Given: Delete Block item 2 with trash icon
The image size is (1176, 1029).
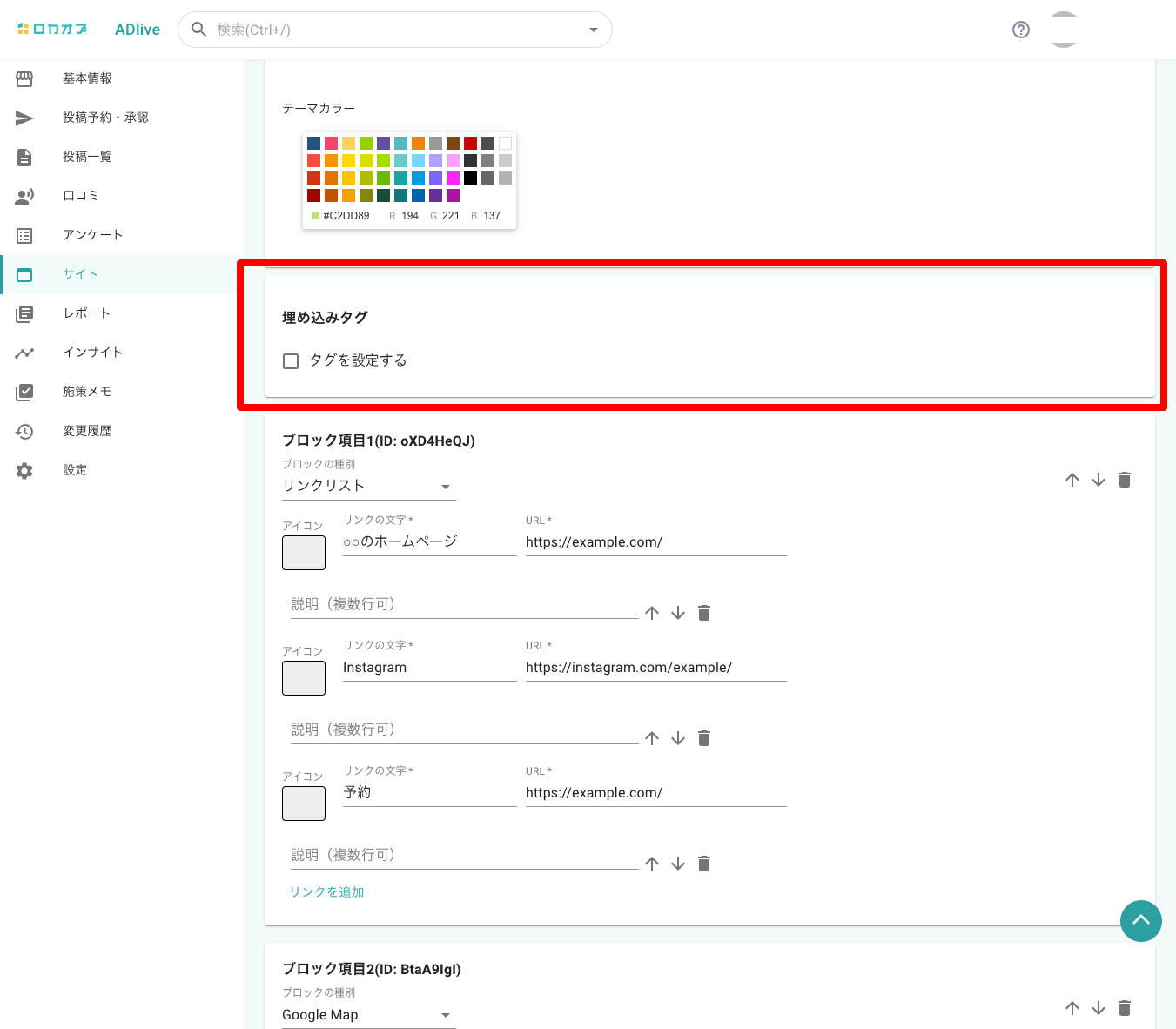Looking at the screenshot, I should pyautogui.click(x=1125, y=1008).
